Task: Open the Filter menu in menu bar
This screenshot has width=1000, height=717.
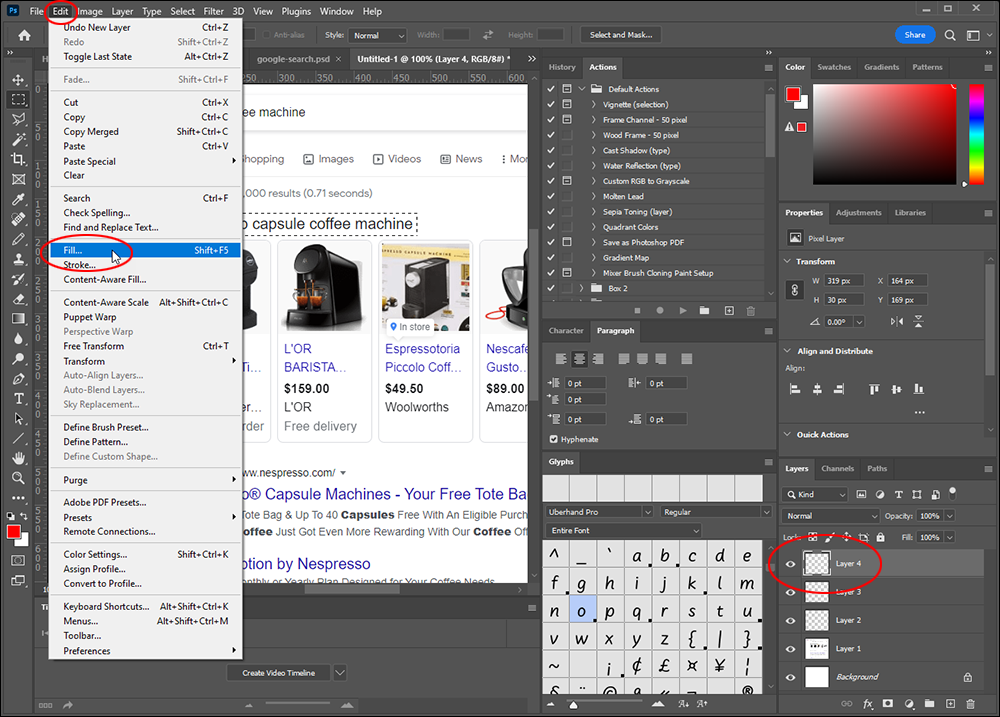Action: point(213,11)
